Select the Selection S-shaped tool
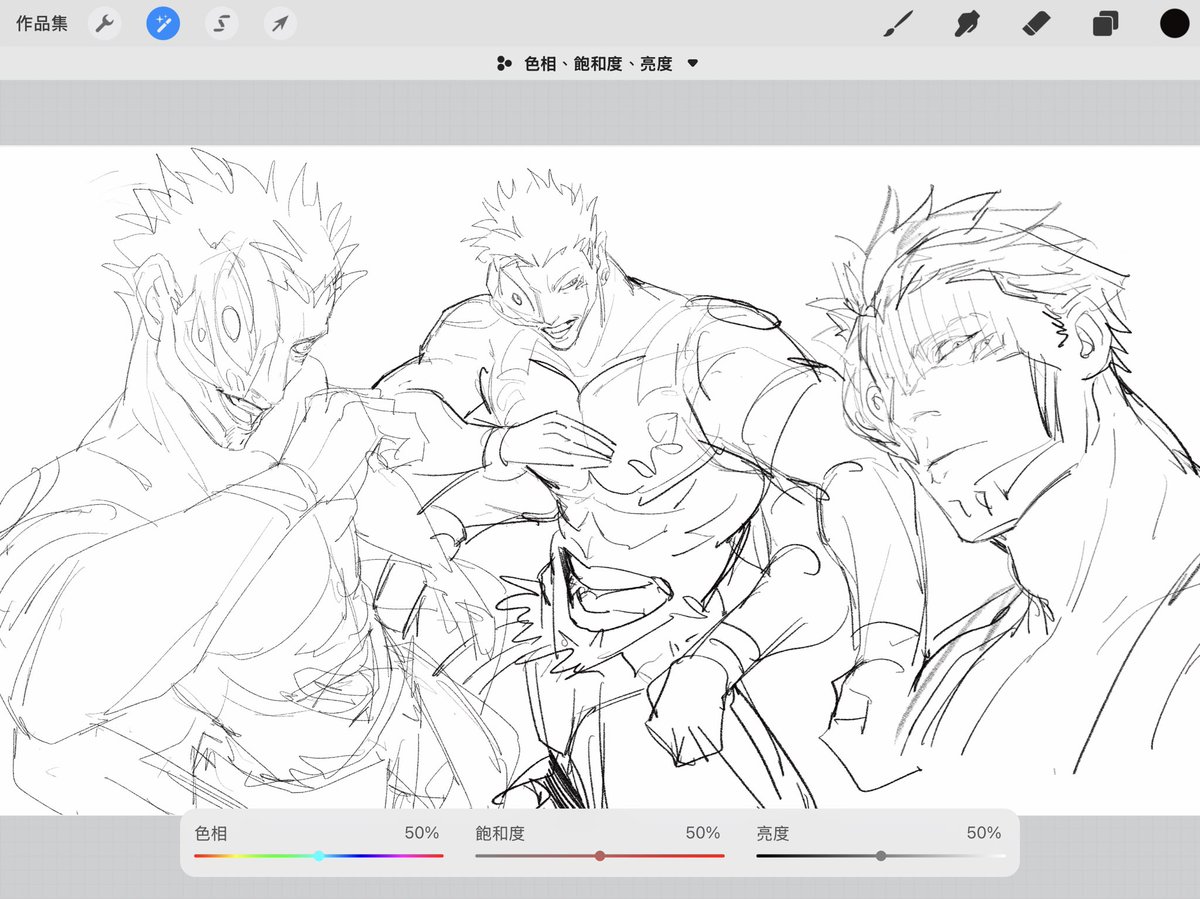Viewport: 1200px width, 899px height. 222,24
